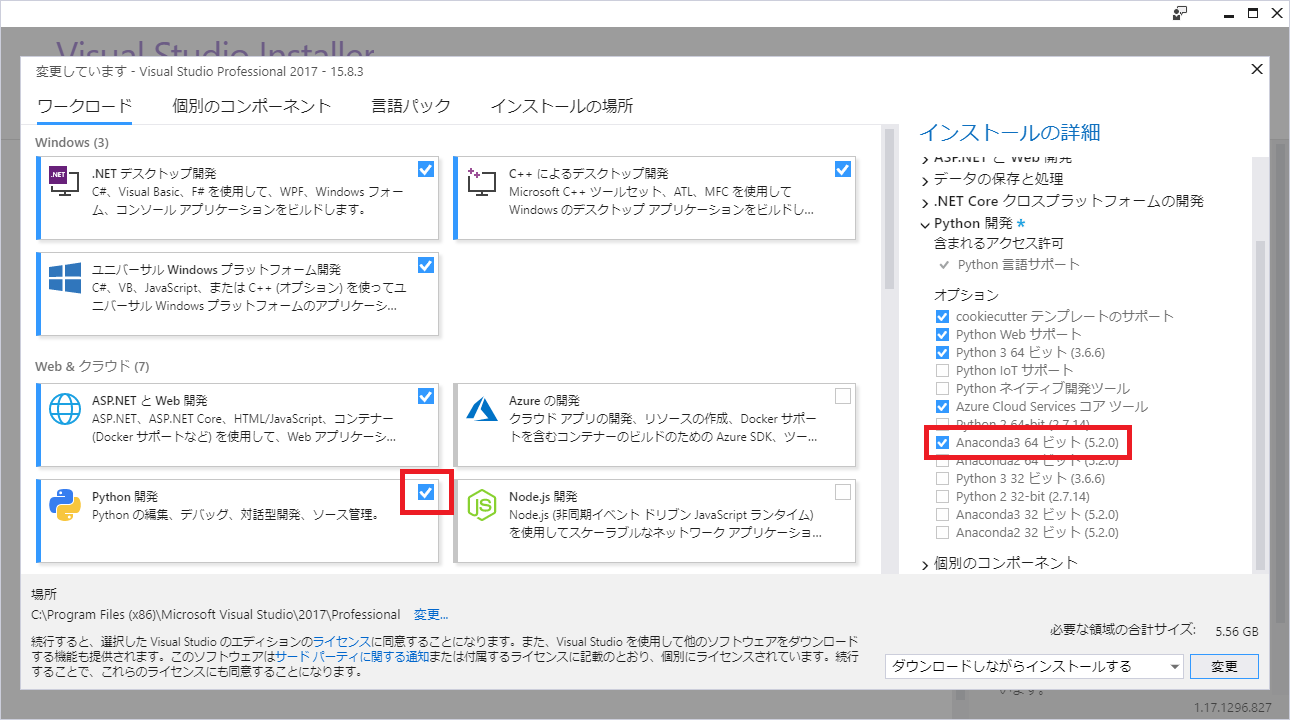The width and height of the screenshot is (1290, 720).
Task: Click the 変更 button to apply changes
Action: click(1224, 666)
